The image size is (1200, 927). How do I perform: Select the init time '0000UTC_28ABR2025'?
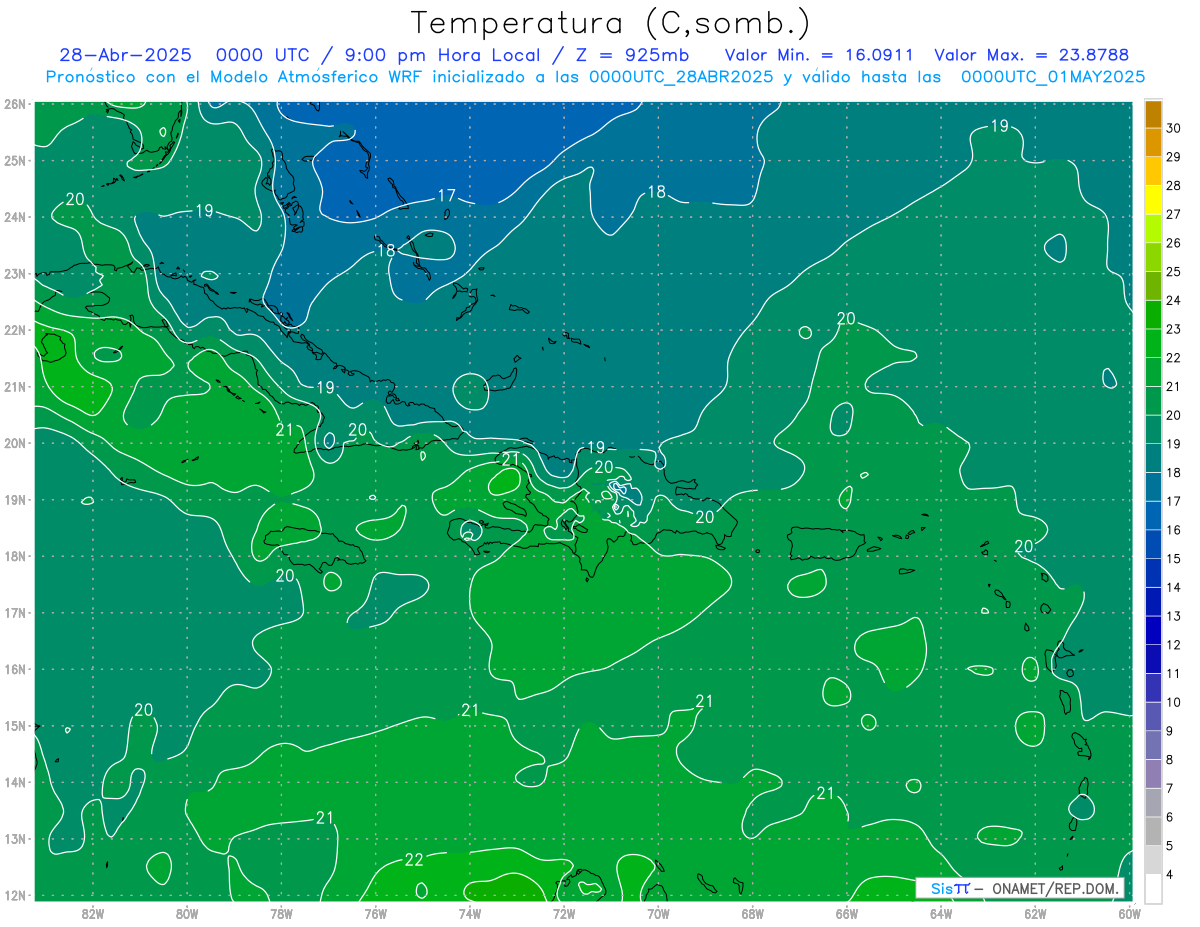[681, 77]
